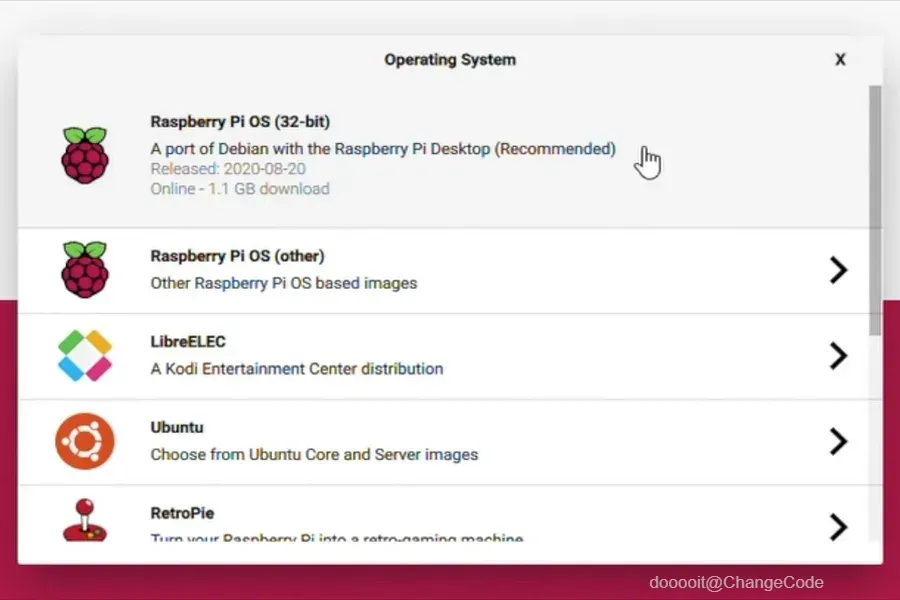Click the Raspberry Pi OS (32-bit) raspberry logo
The width and height of the screenshot is (900, 600).
[85, 155]
